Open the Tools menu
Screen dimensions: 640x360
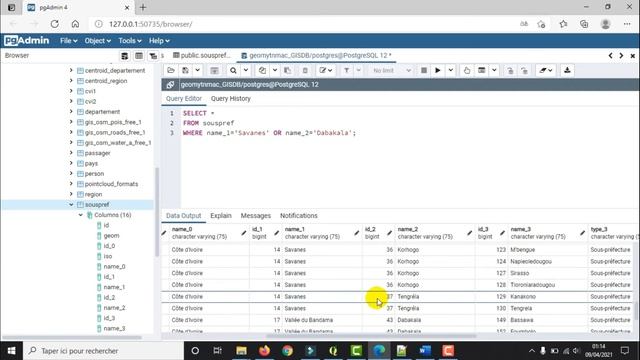[130, 41]
